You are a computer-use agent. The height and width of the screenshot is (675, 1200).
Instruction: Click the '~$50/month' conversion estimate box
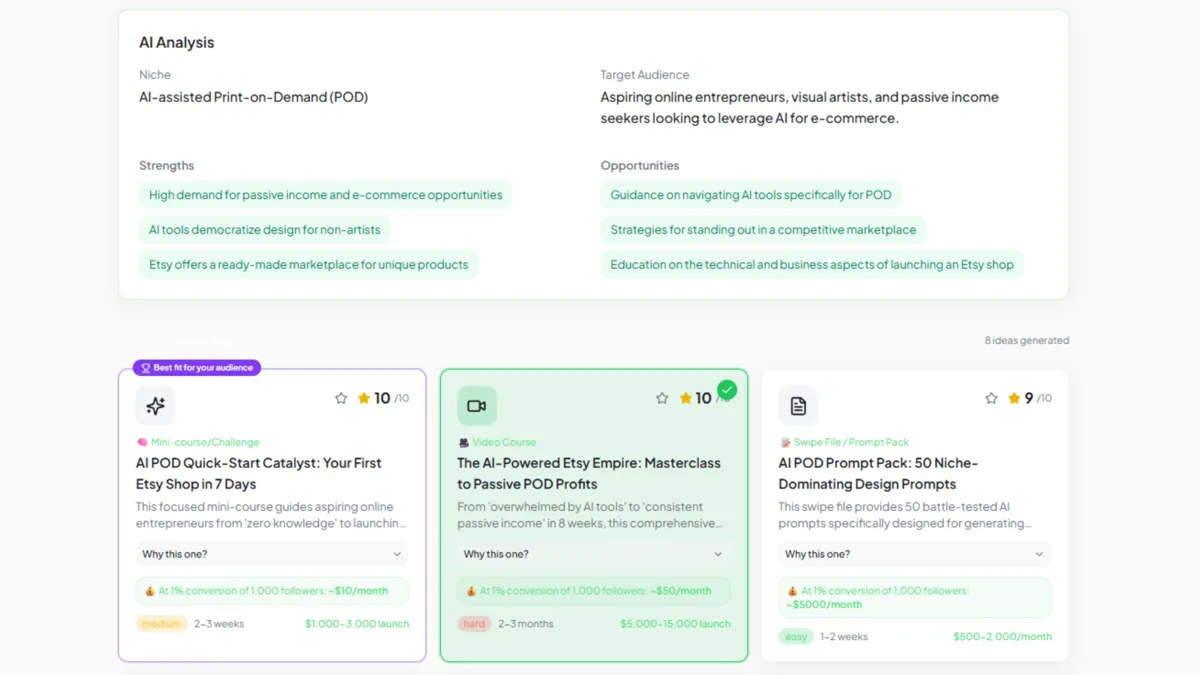point(594,591)
